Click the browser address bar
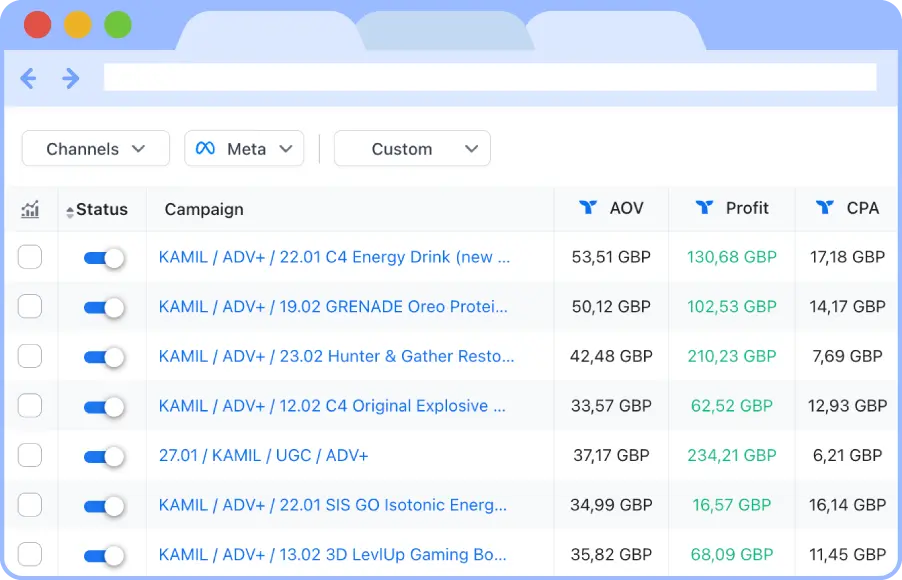Image resolution: width=902 pixels, height=580 pixels. [490, 78]
